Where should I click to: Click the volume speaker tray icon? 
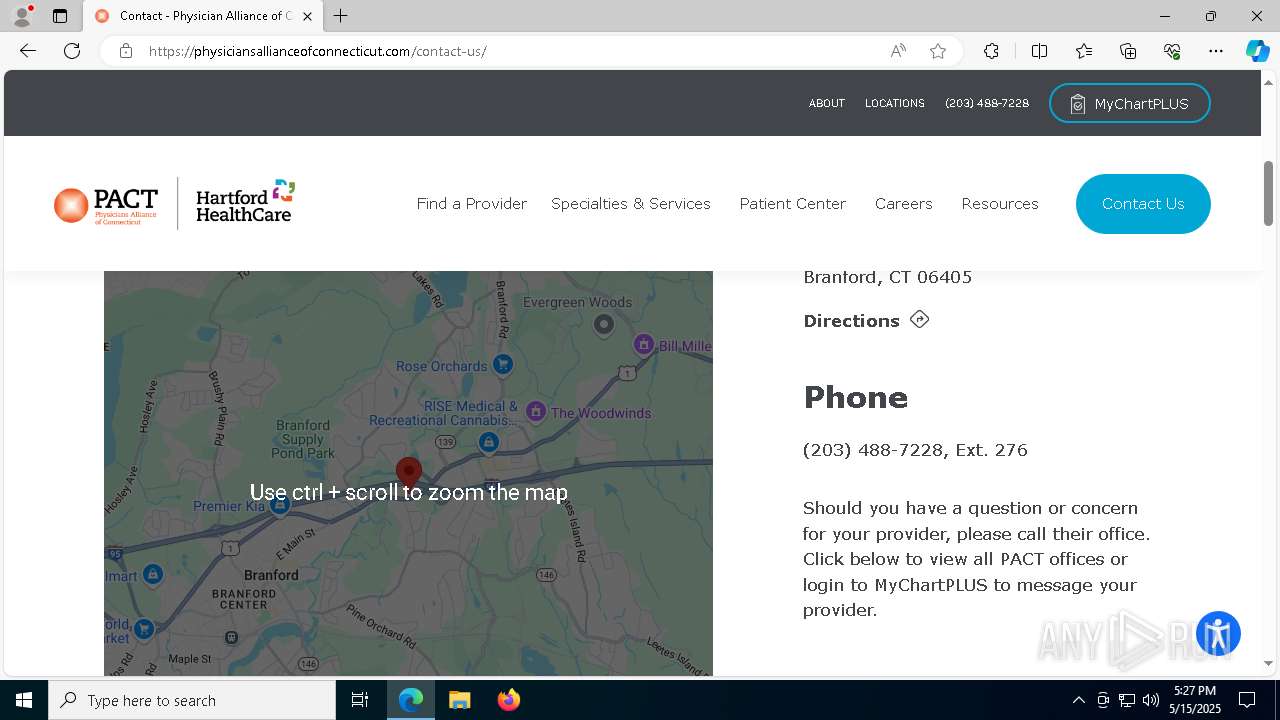1151,700
